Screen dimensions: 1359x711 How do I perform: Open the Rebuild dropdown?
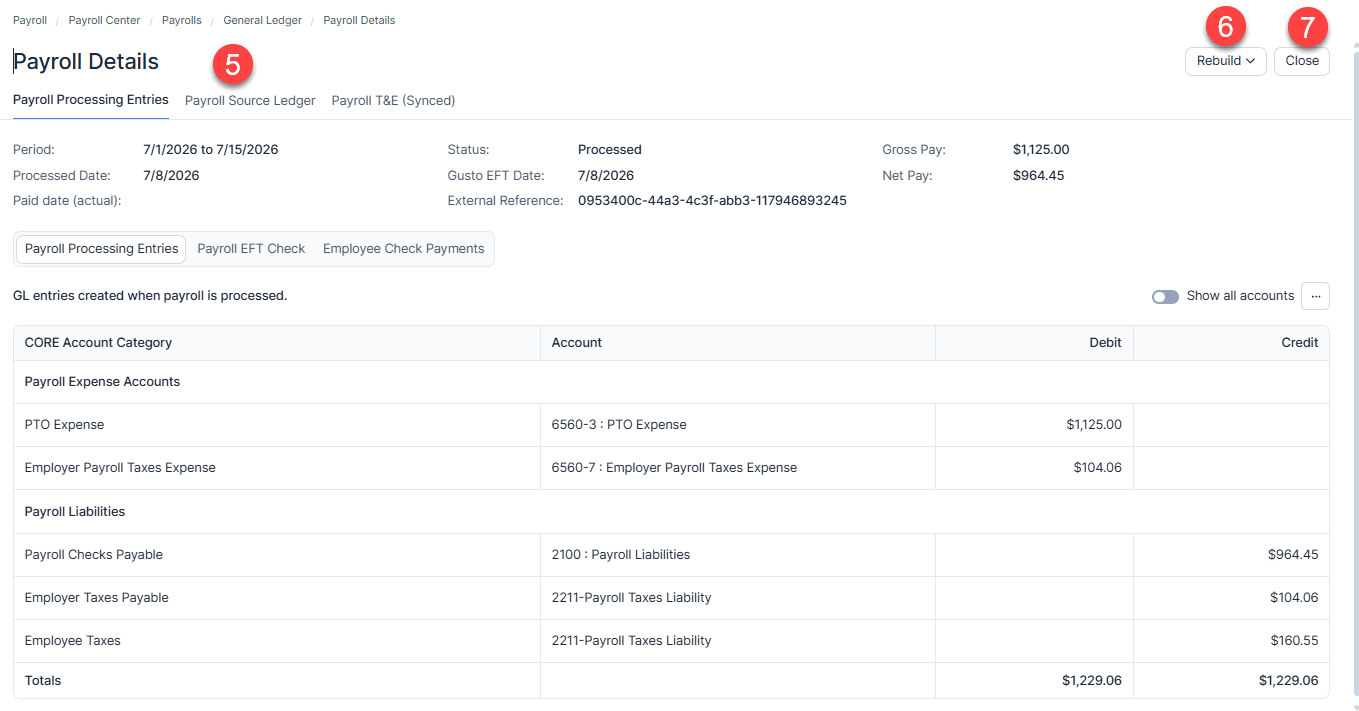point(1226,61)
